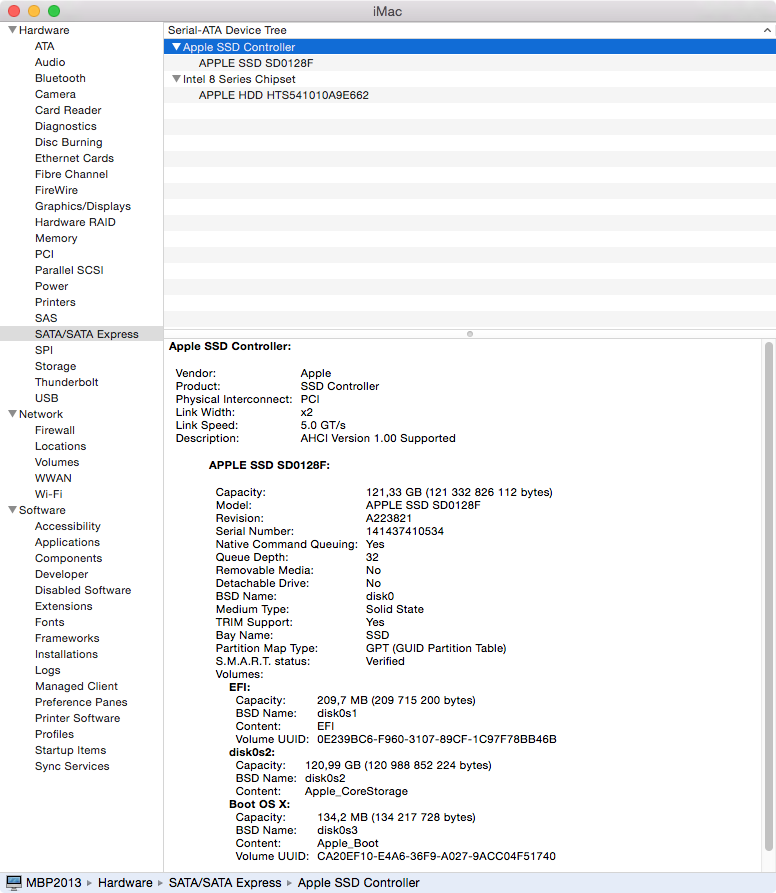The width and height of the screenshot is (776, 893).
Task: Select SATA/SATA Express in the sidebar
Action: coord(81,334)
